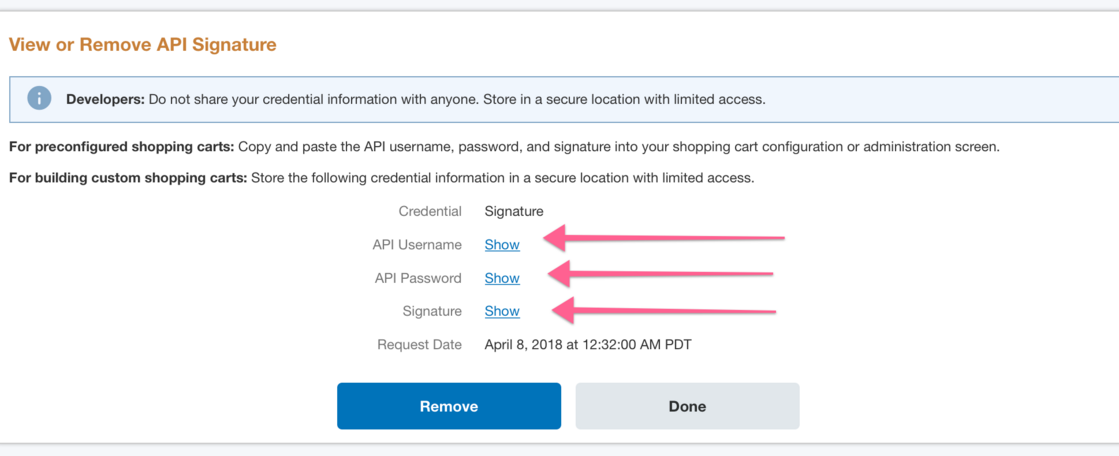Click the pink arrow pointing at API Password

[x=660, y=272]
